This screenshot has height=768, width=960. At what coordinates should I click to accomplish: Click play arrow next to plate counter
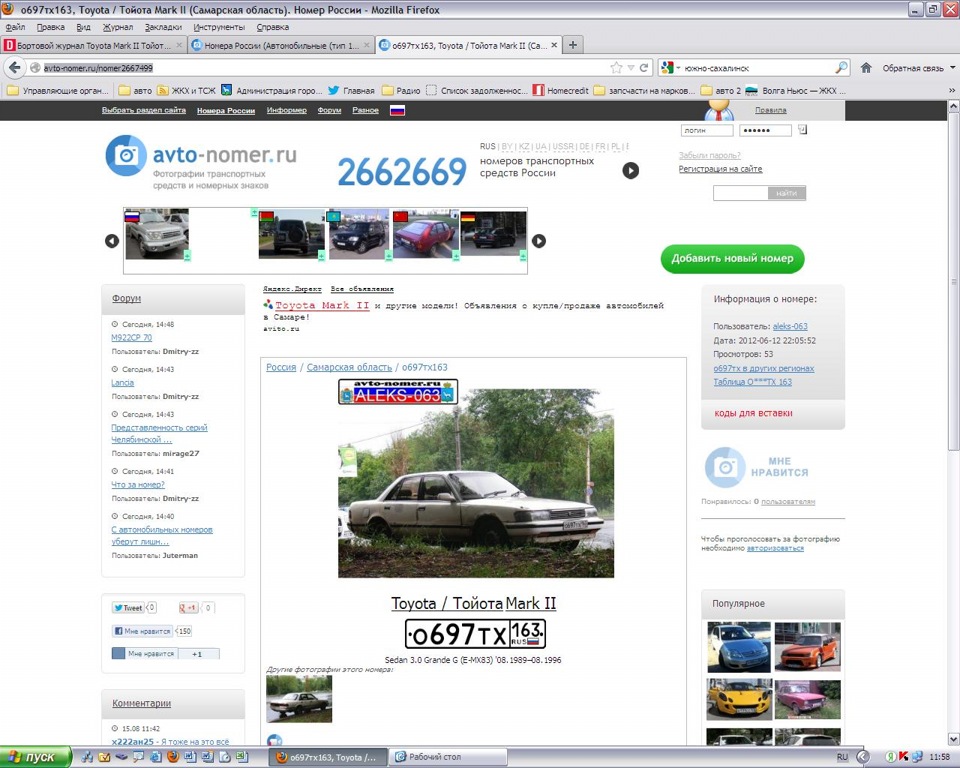(x=631, y=170)
